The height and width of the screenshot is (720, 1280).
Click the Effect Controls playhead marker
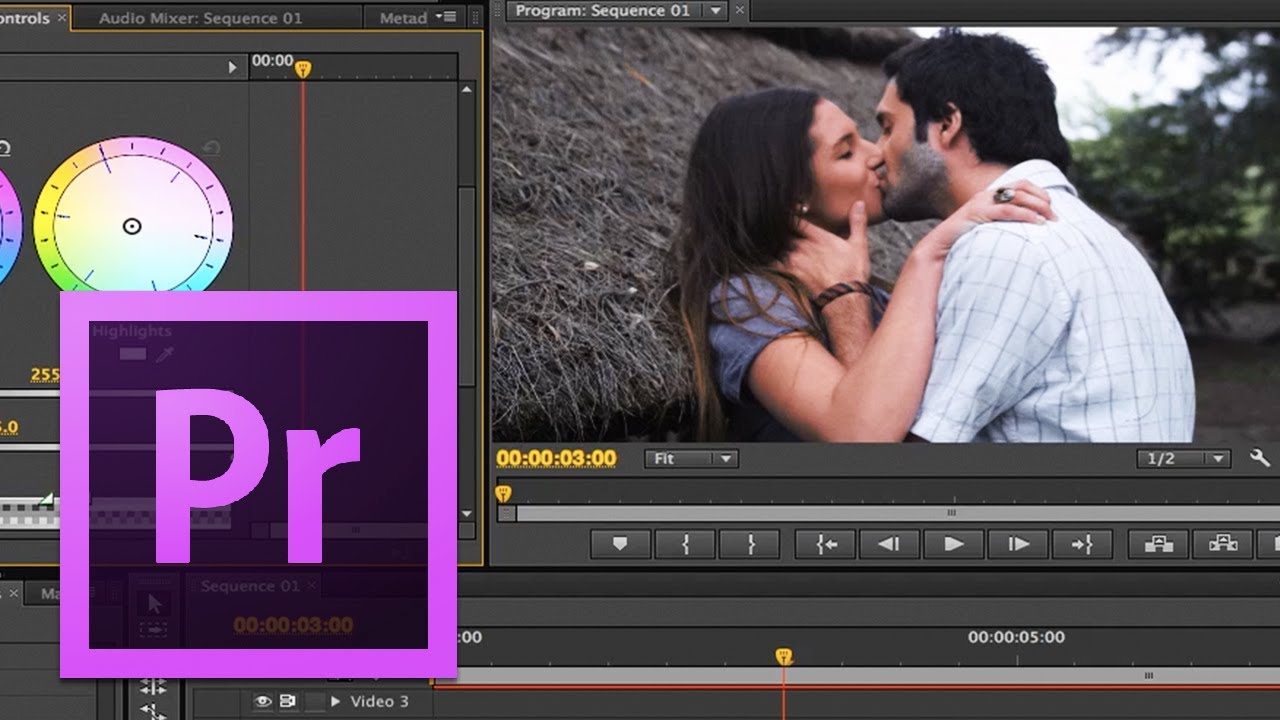[x=303, y=69]
